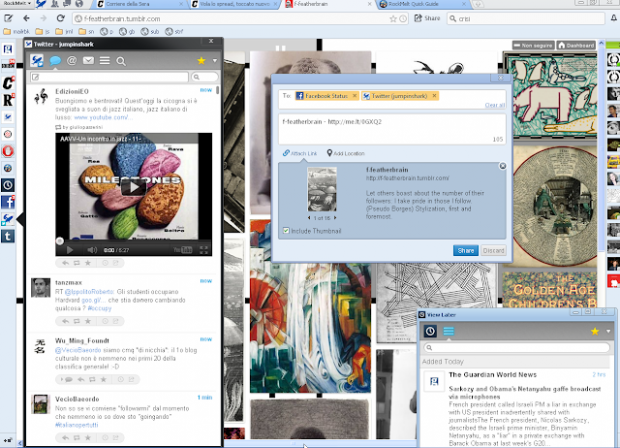Click the search box containing 'crisi'
620x448 pixels.
526,19
